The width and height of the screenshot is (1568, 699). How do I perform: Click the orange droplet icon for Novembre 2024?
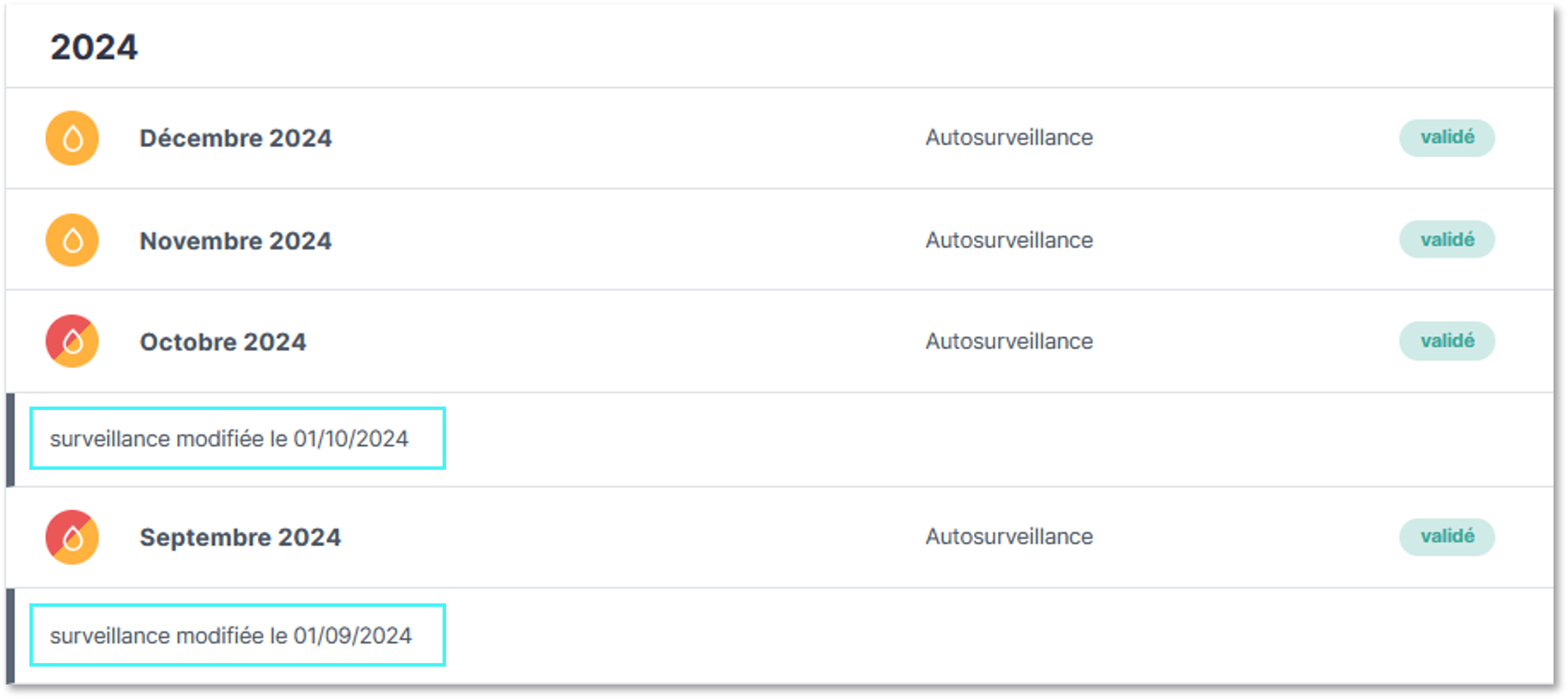[72, 240]
